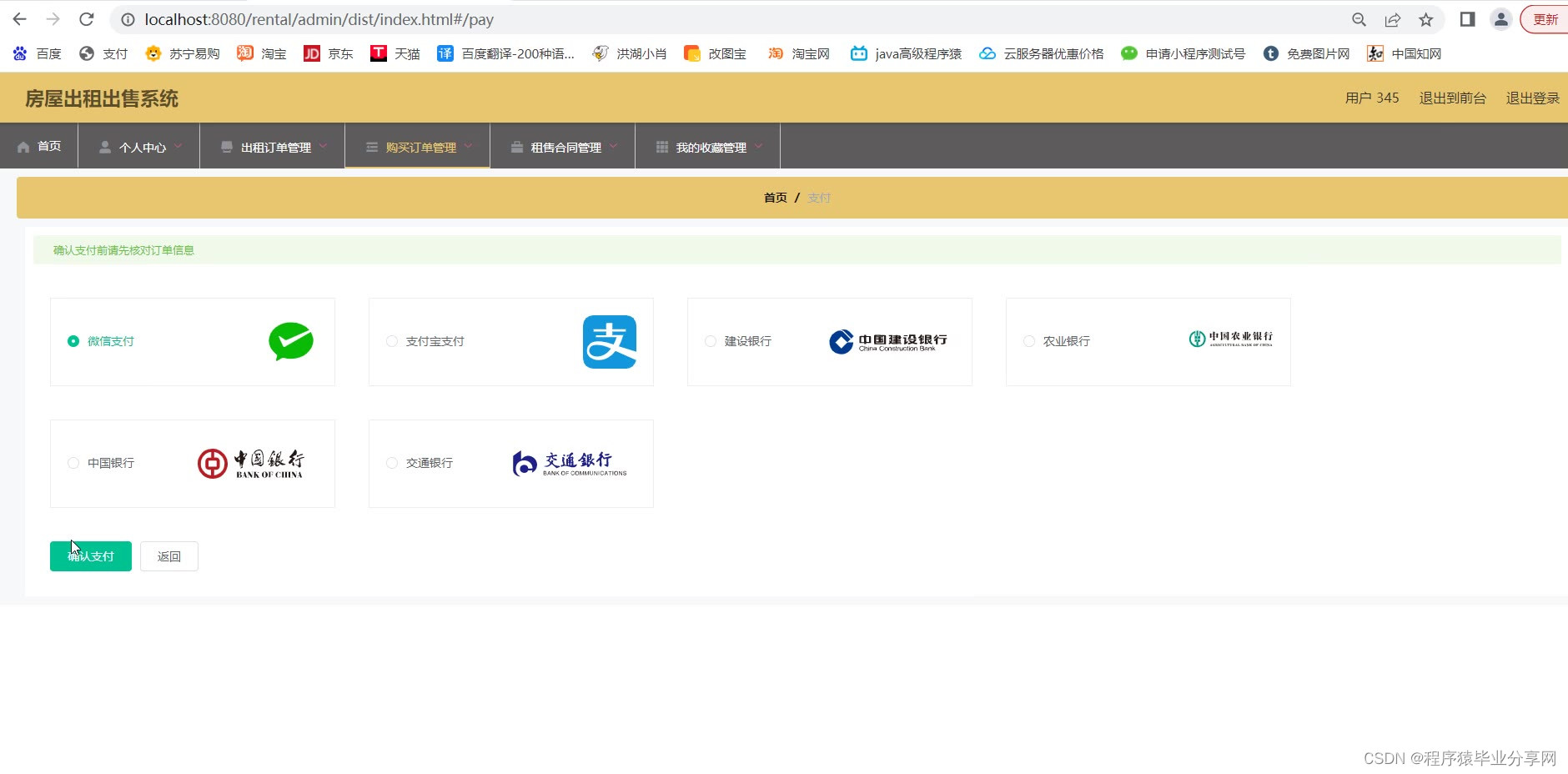Image resolution: width=1568 pixels, height=774 pixels.
Task: Open the browser zoom magnifier icon
Action: click(1359, 19)
